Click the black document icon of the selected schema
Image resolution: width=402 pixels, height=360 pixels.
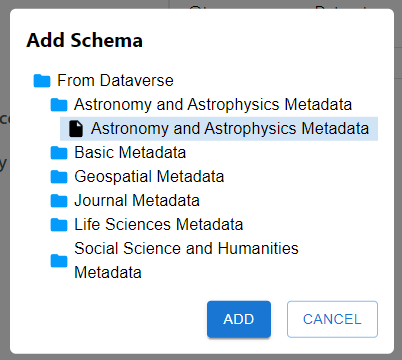click(76, 129)
